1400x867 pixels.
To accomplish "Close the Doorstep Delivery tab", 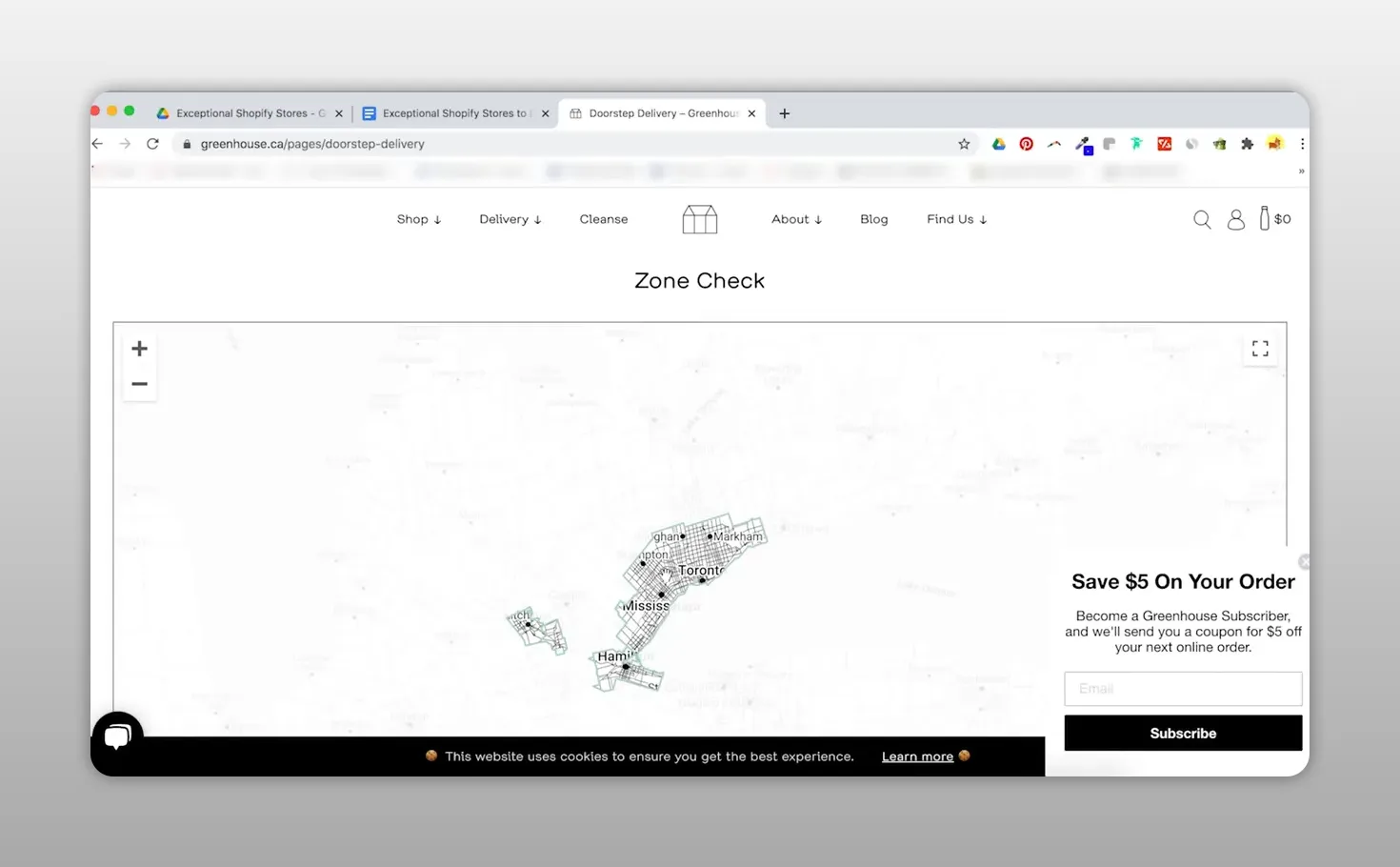I will coord(751,113).
